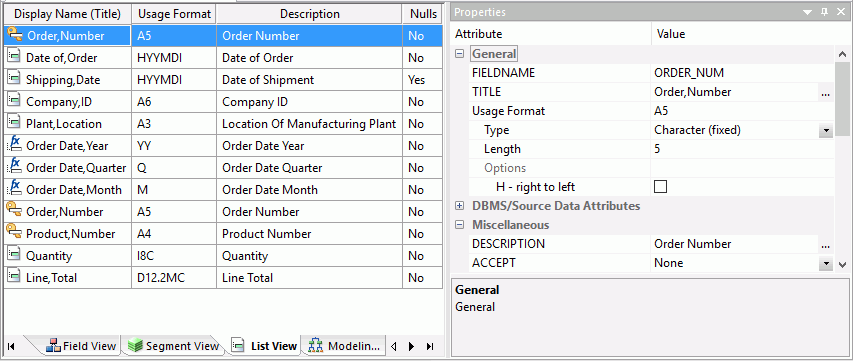
Task: Click the ellipsis button next to TITLE
Action: [x=825, y=92]
